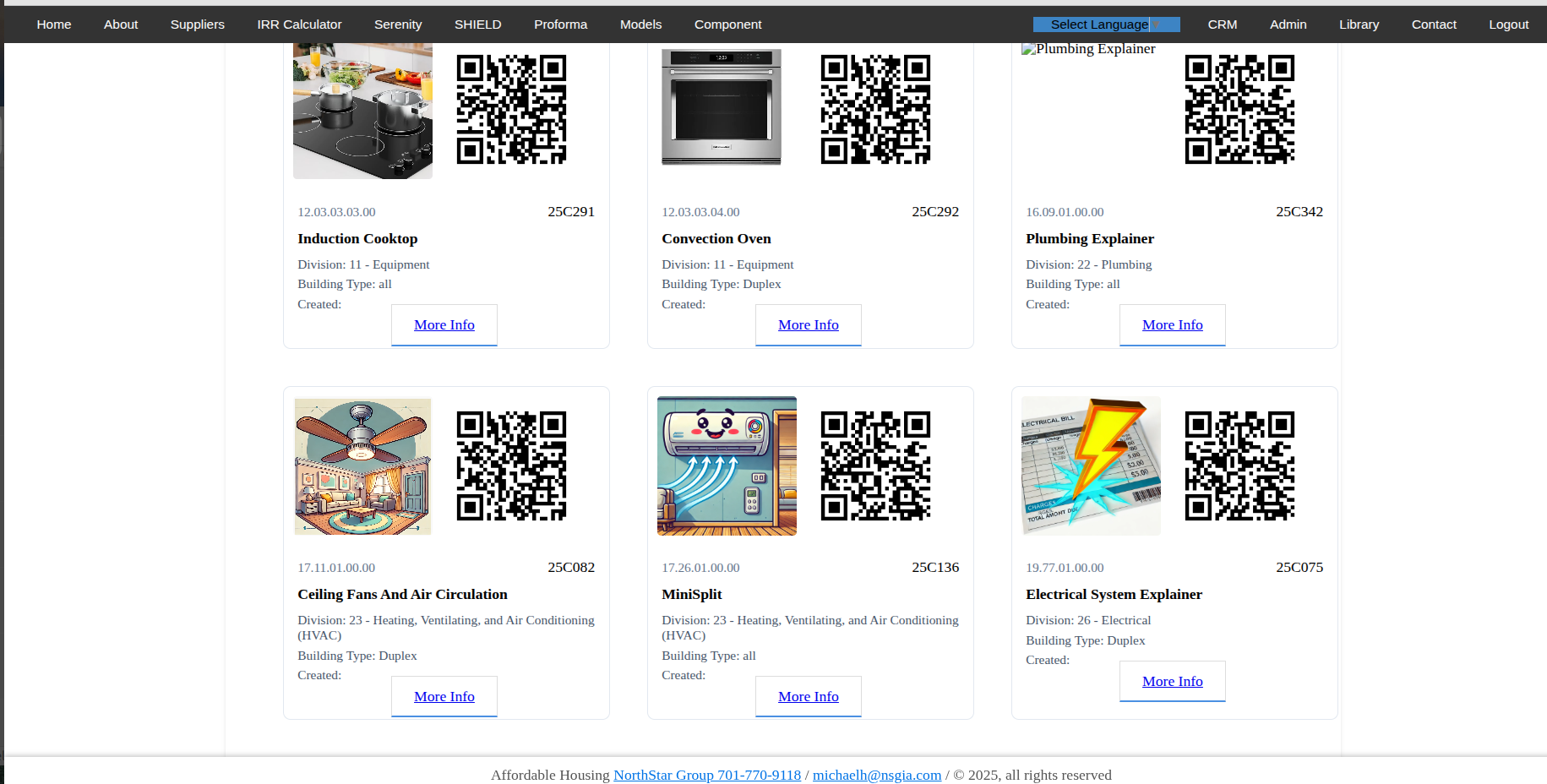The height and width of the screenshot is (784, 1547).
Task: Open the CRM section
Action: click(1222, 24)
